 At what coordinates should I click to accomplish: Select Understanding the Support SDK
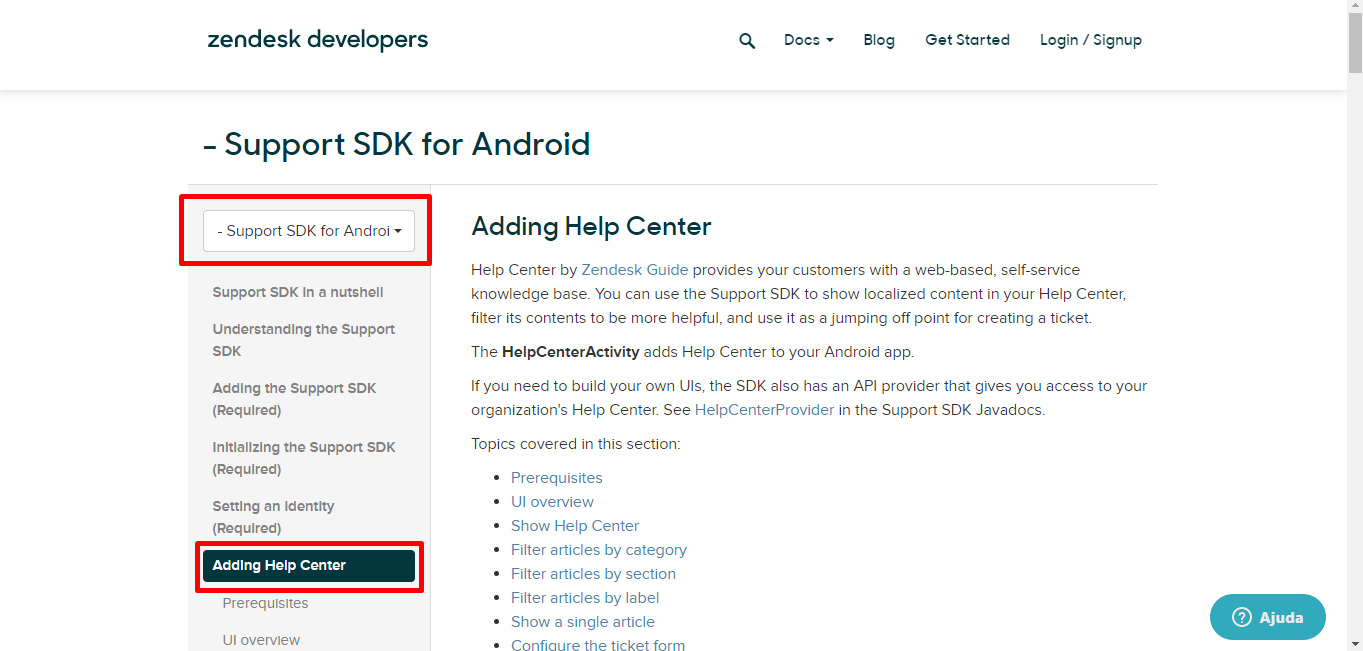304,340
